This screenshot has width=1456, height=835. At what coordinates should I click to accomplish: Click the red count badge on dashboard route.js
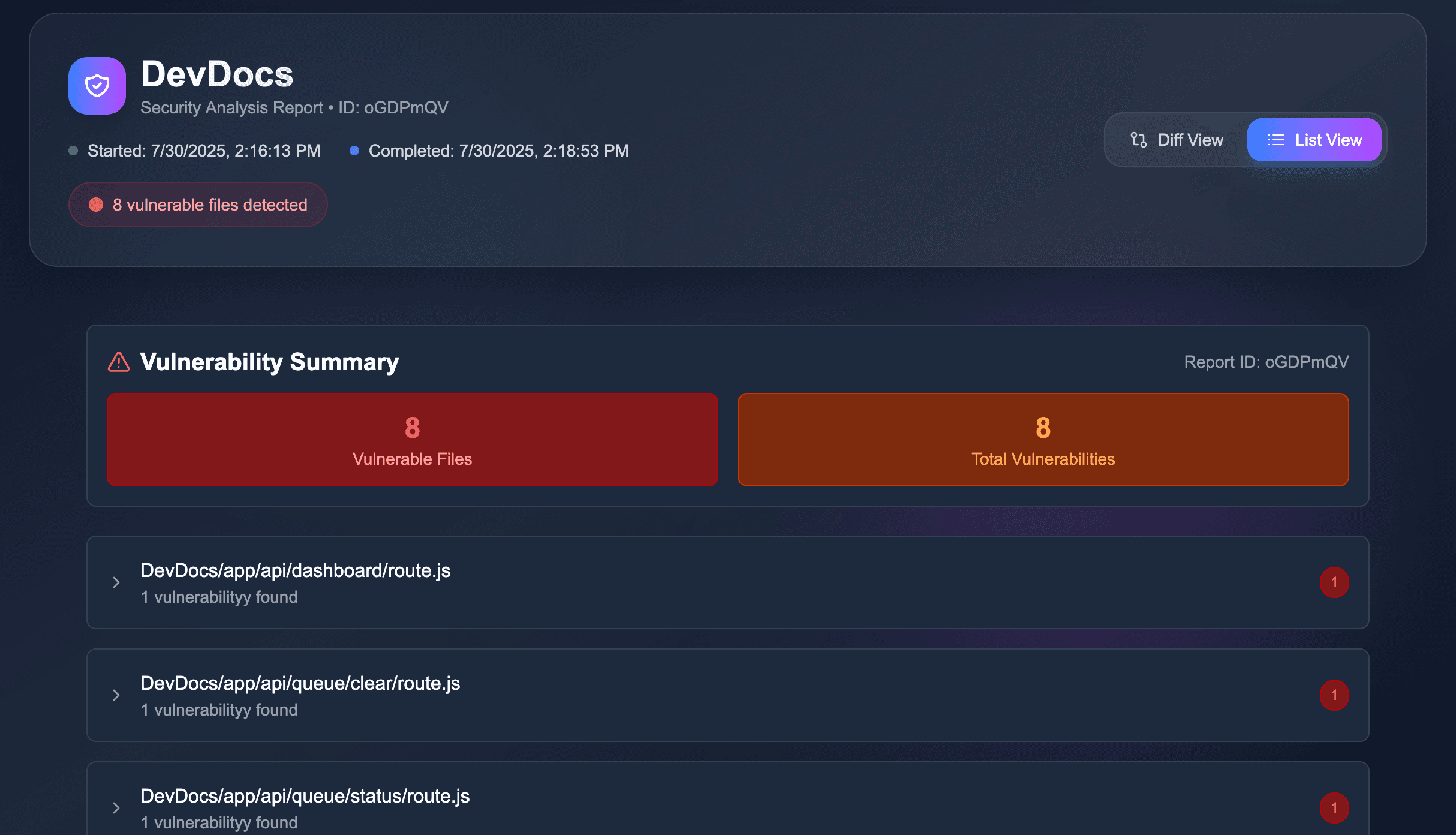(1335, 582)
